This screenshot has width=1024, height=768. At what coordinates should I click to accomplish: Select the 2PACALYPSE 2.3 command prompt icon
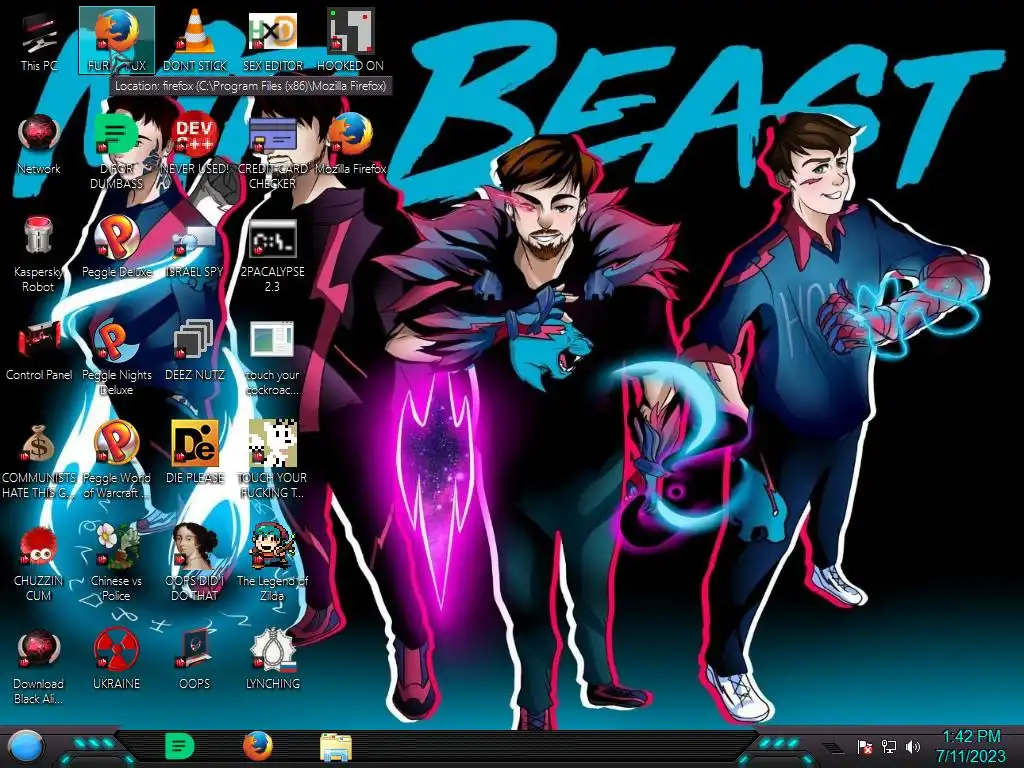(273, 254)
